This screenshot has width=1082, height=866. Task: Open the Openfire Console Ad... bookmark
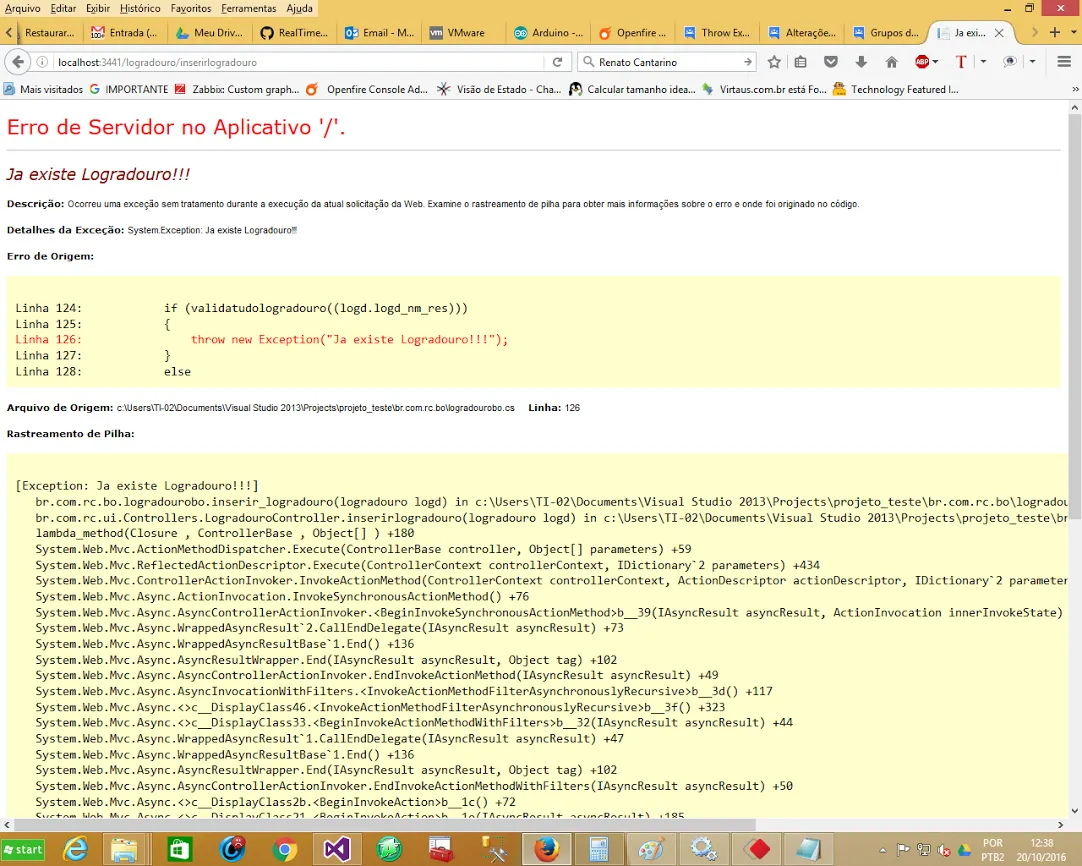(378, 89)
